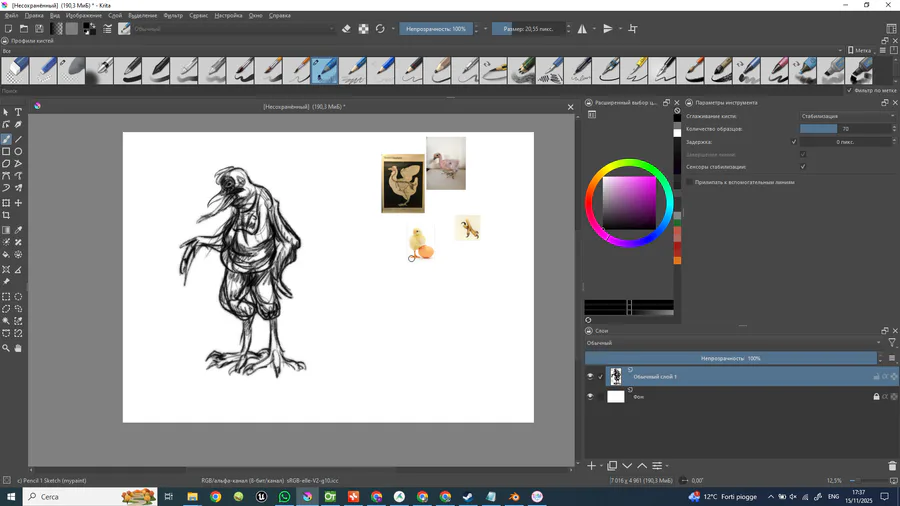Screen dimensions: 900x506
Task: Select the Elliptical Selection tool
Action: click(18, 297)
